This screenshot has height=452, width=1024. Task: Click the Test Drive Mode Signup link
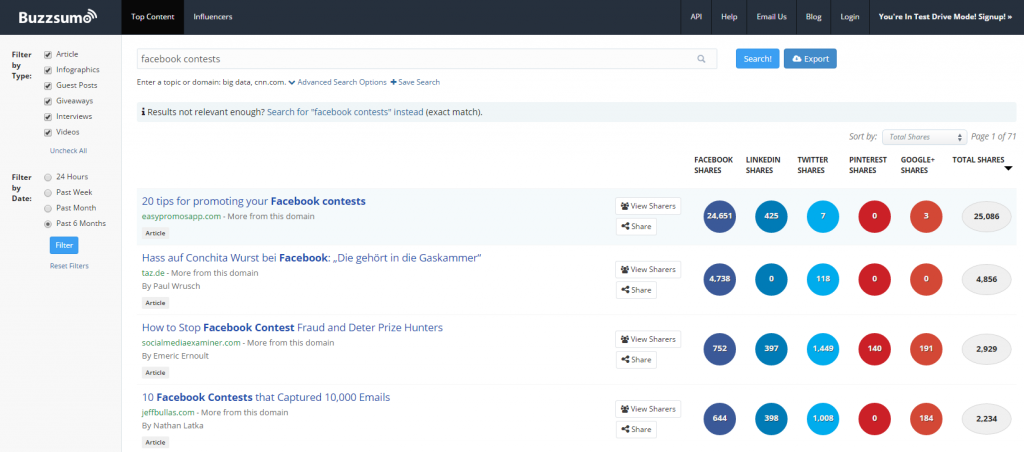coord(945,17)
